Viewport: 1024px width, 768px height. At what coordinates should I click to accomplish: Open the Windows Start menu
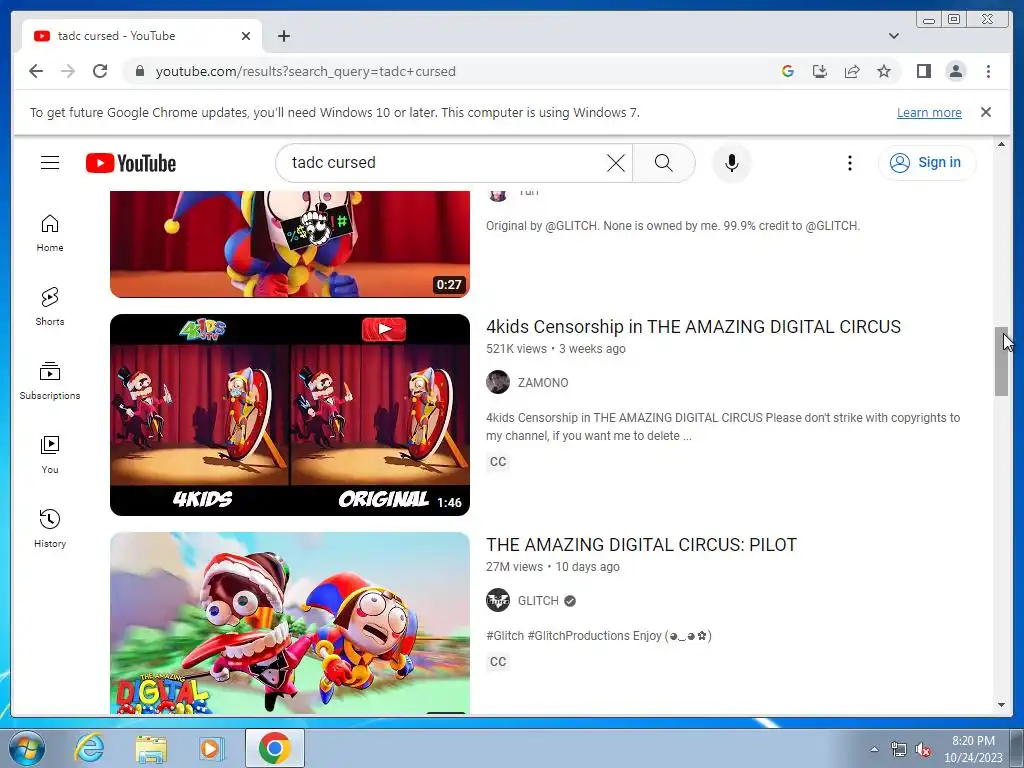(x=27, y=748)
